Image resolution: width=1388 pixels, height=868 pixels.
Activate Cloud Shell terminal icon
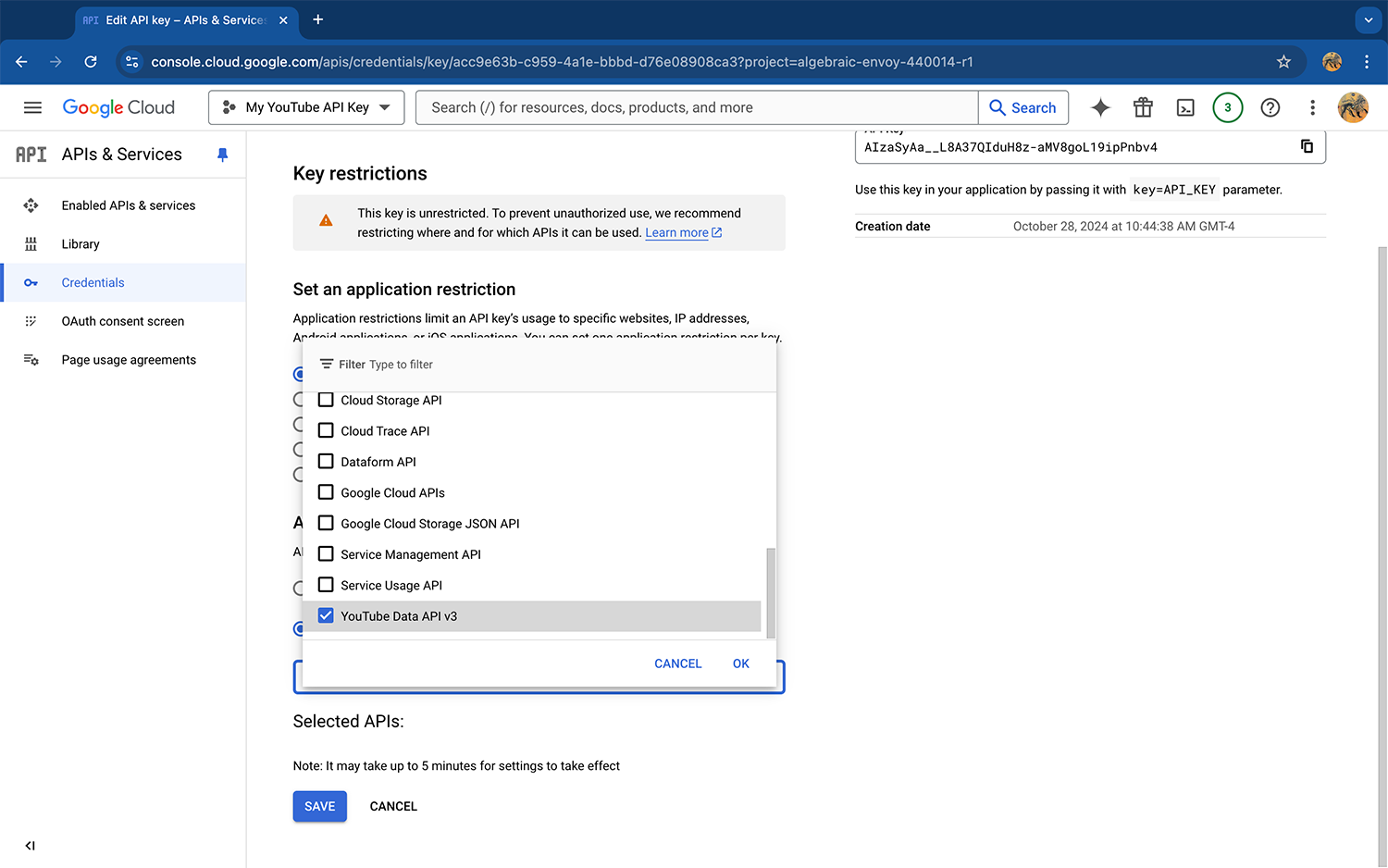point(1185,107)
